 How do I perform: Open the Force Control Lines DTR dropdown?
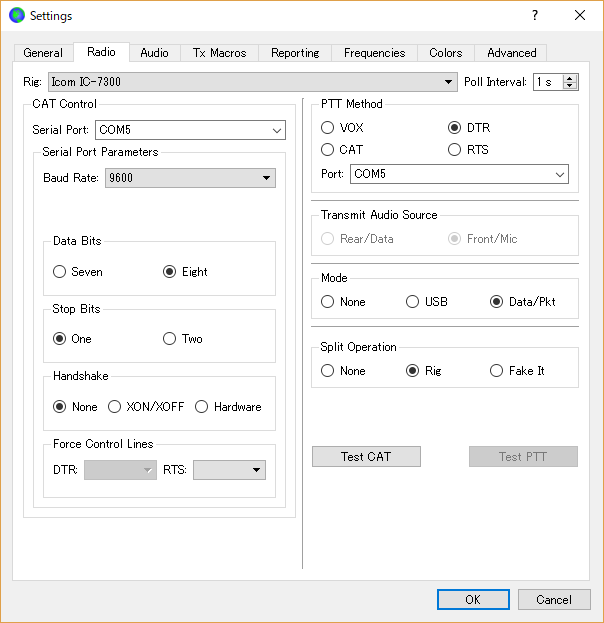point(120,470)
